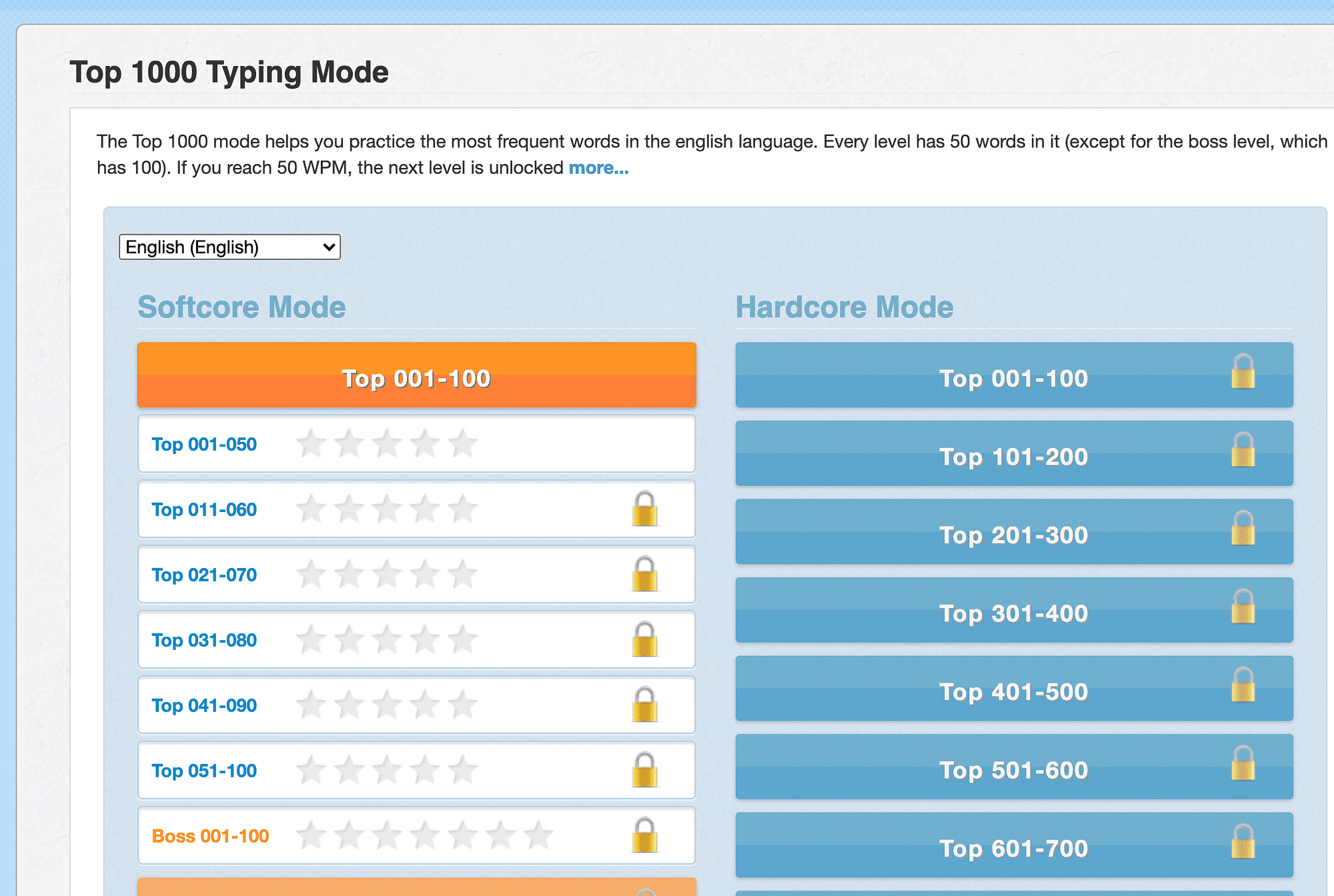This screenshot has height=896, width=1334.
Task: Click the lock icon on Boss 001-100
Action: (x=644, y=836)
